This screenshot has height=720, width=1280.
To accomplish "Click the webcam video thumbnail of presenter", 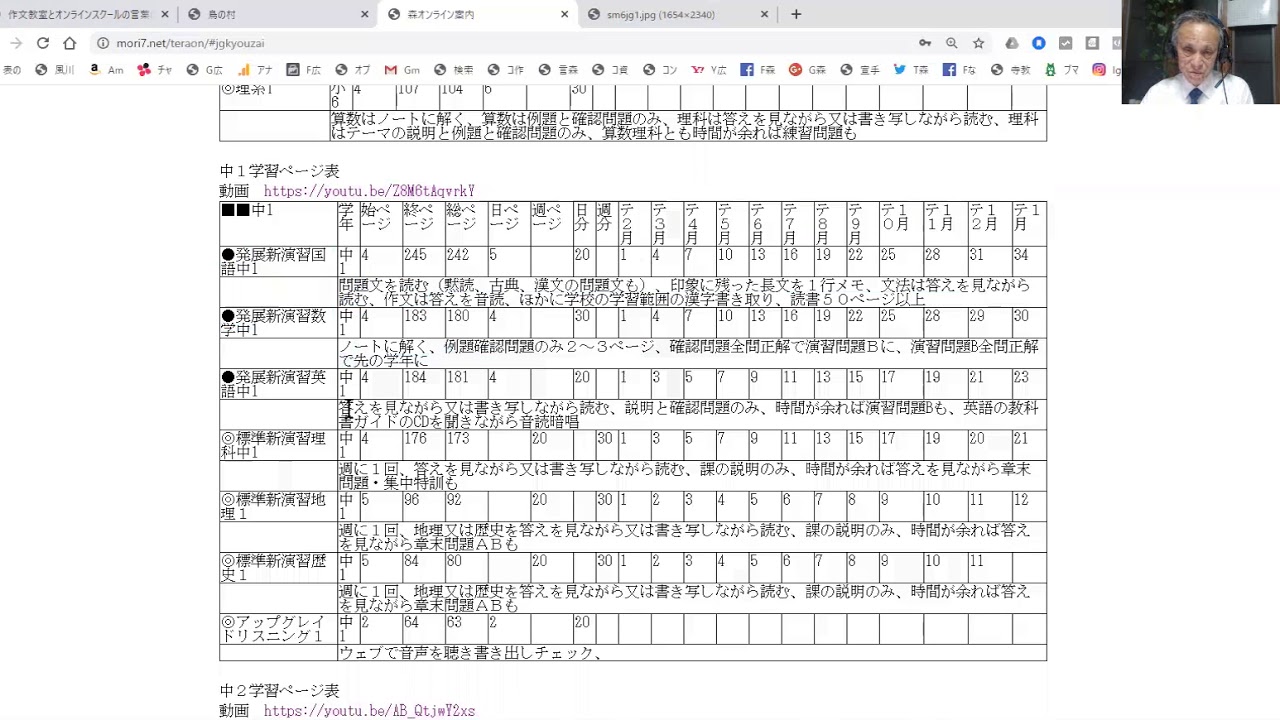I will (1200, 52).
